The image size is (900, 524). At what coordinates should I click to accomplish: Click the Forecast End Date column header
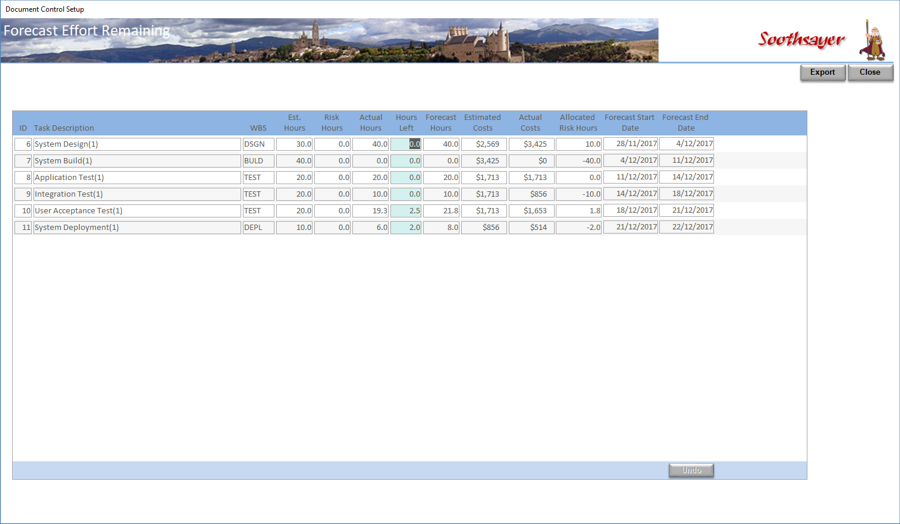coord(685,122)
